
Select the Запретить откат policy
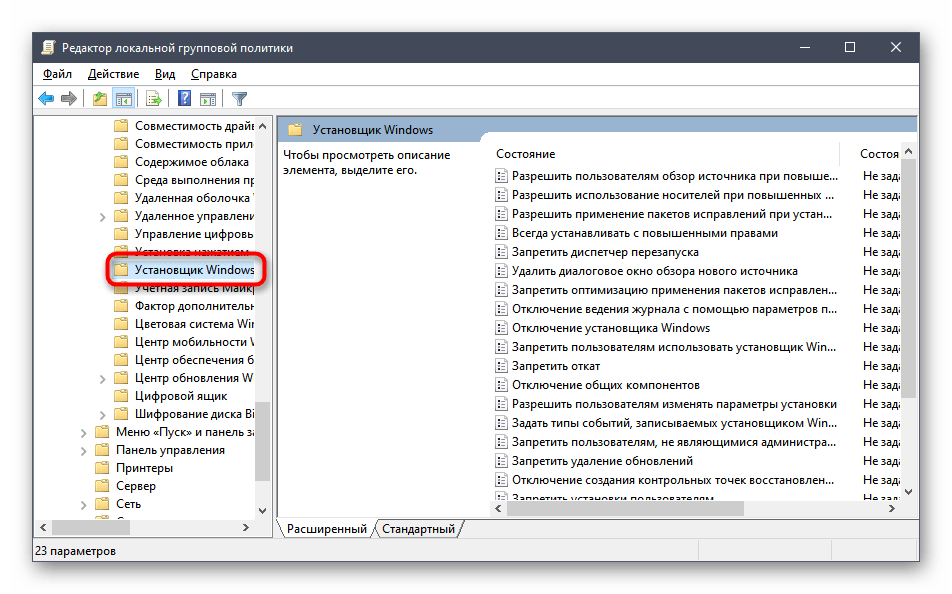coord(556,366)
